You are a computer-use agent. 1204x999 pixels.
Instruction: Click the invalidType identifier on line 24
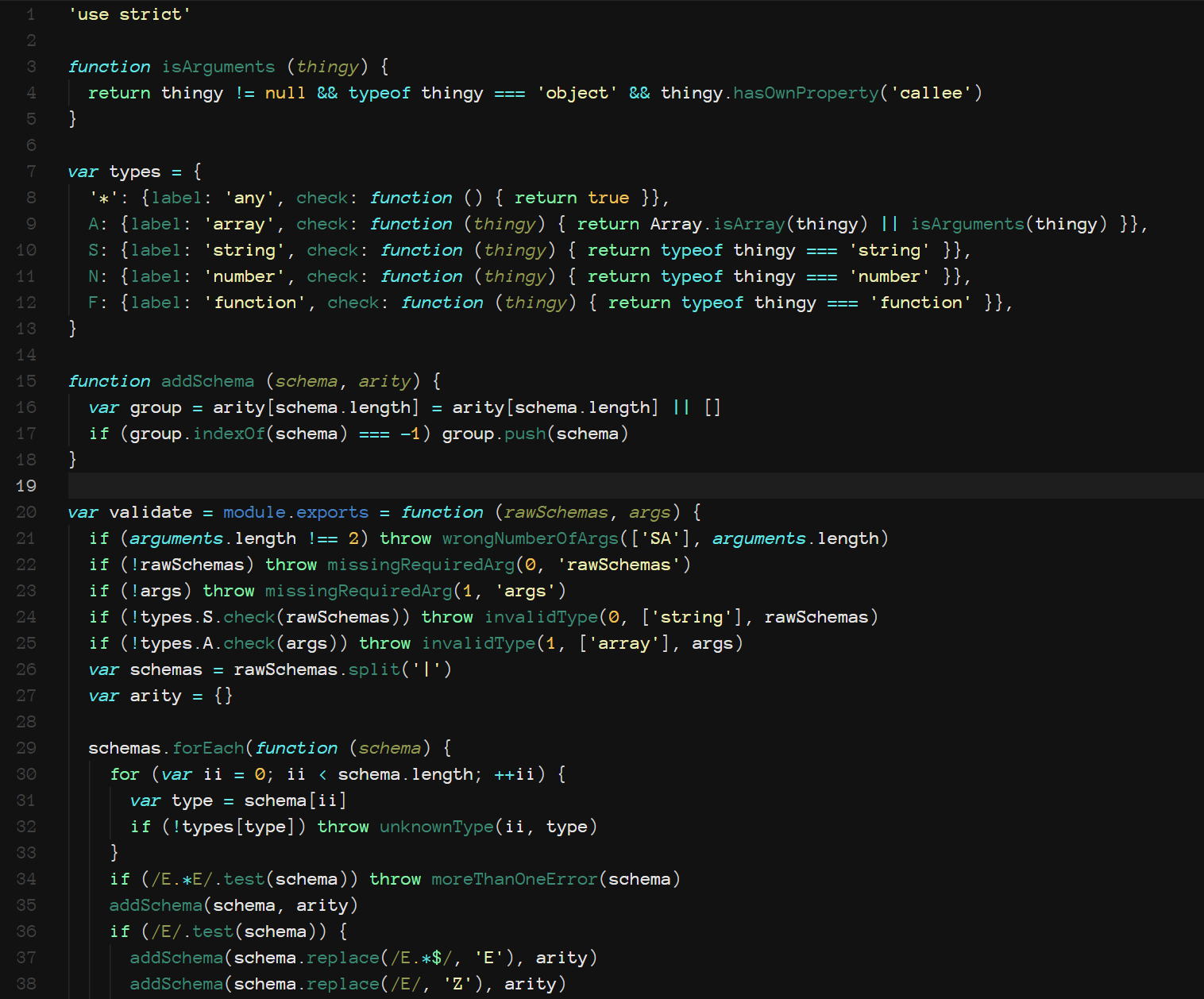[541, 617]
